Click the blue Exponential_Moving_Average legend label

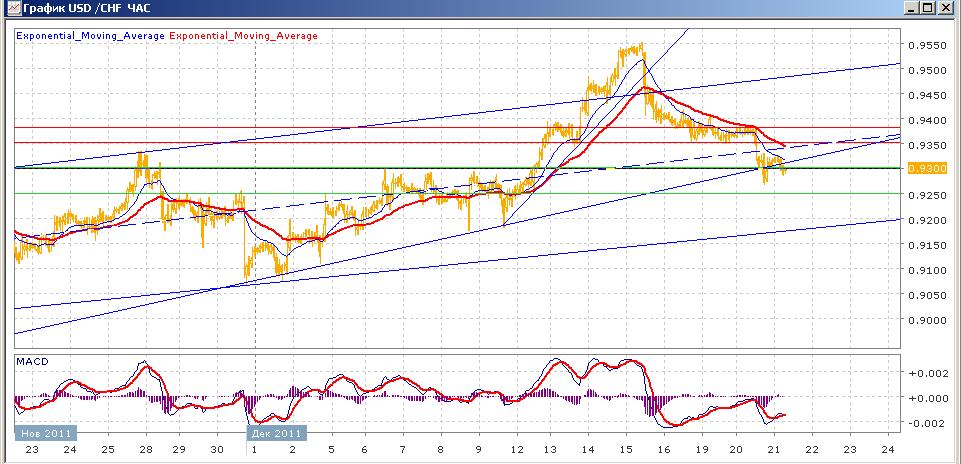point(90,36)
